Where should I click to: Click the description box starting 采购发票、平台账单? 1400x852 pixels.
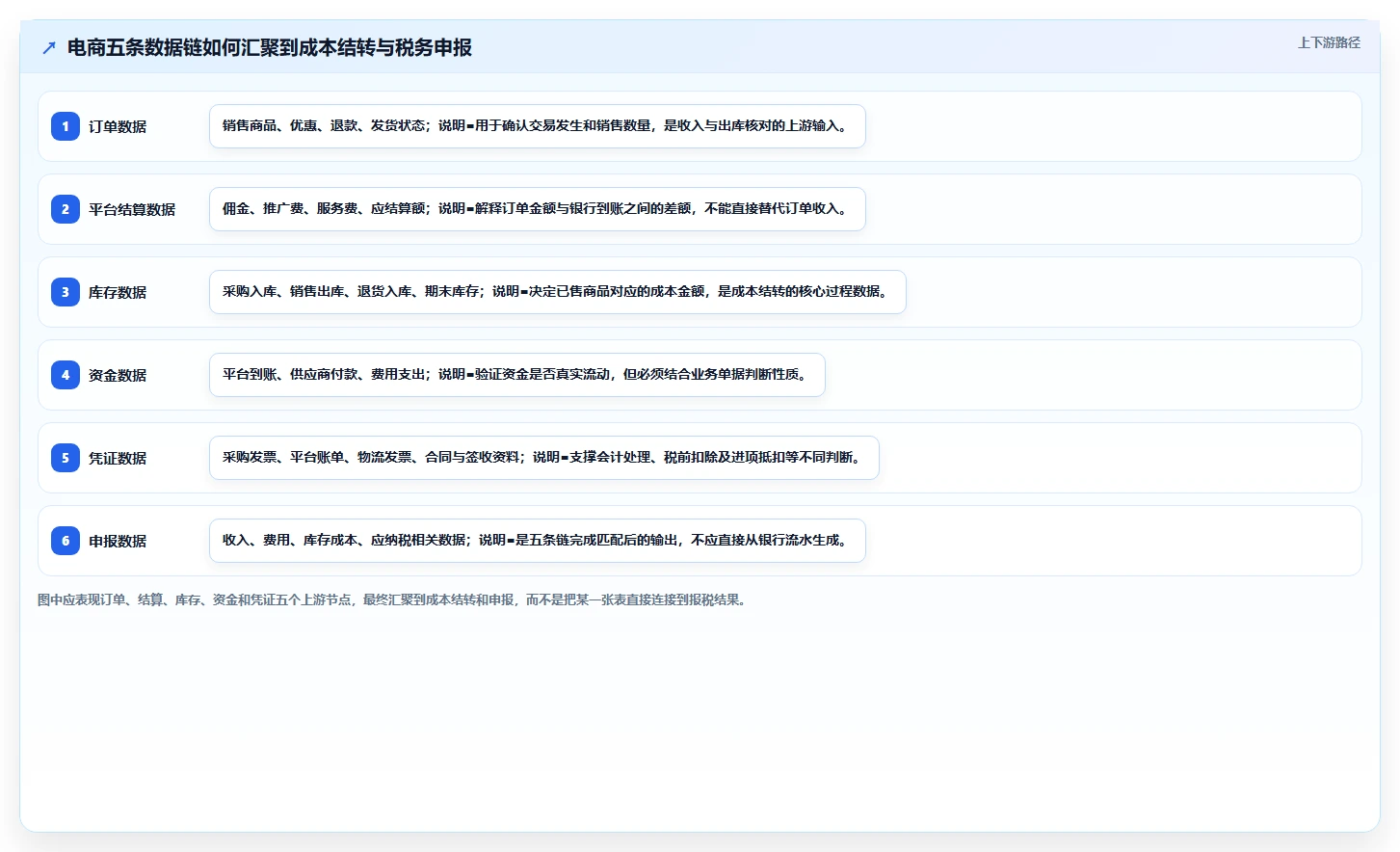[544, 458]
